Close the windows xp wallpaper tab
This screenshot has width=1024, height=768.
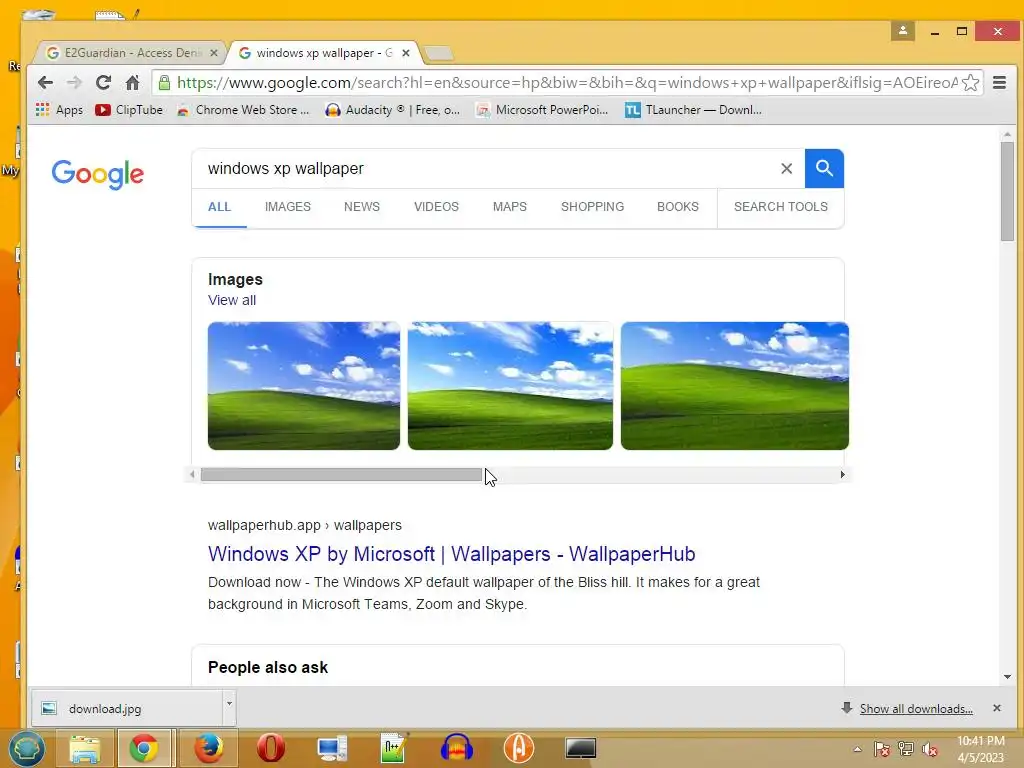(406, 53)
